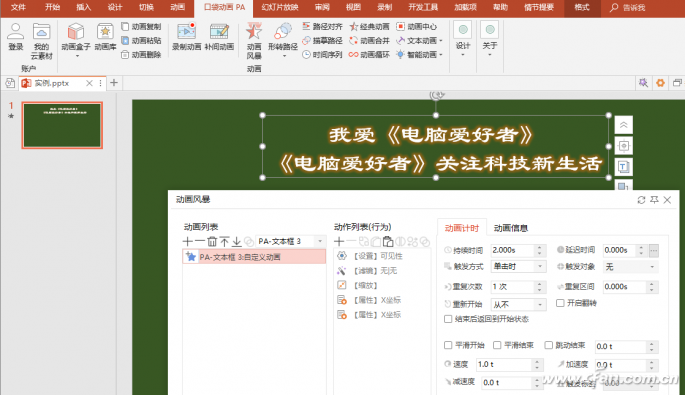Image resolution: width=685 pixels, height=395 pixels.
Task: Click the 延迟时间 ellipsis button
Action: [654, 250]
